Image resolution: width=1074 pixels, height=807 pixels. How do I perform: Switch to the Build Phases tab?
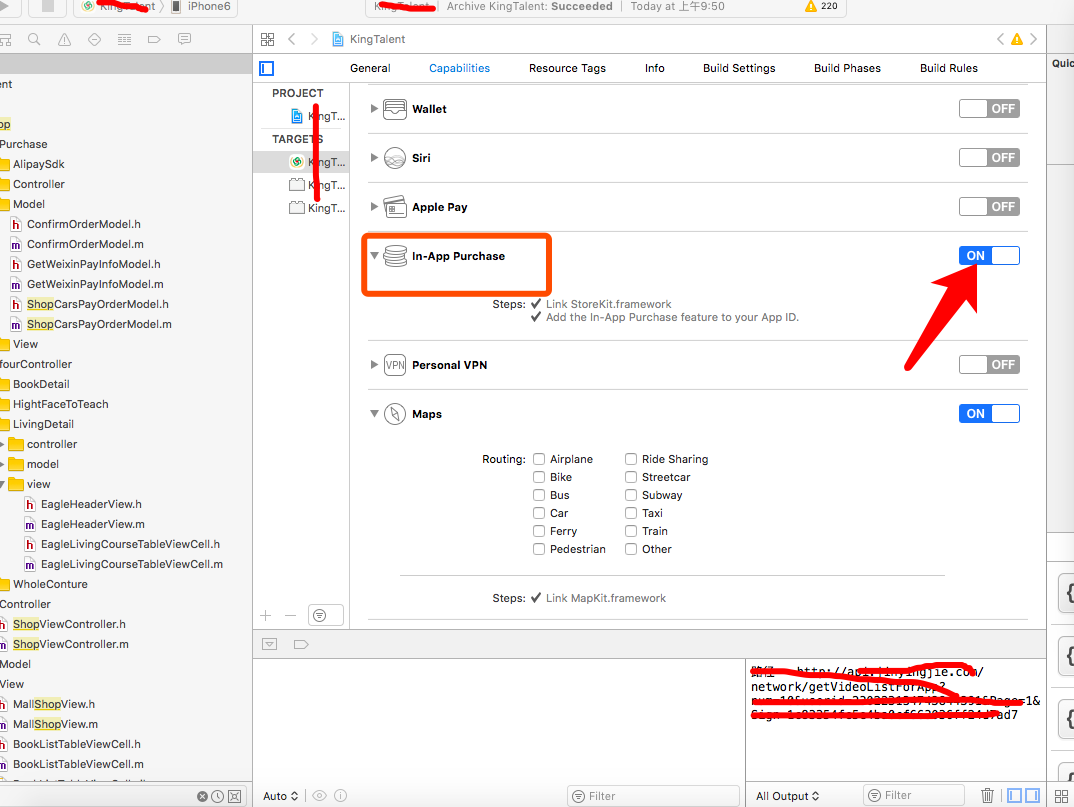click(x=847, y=68)
